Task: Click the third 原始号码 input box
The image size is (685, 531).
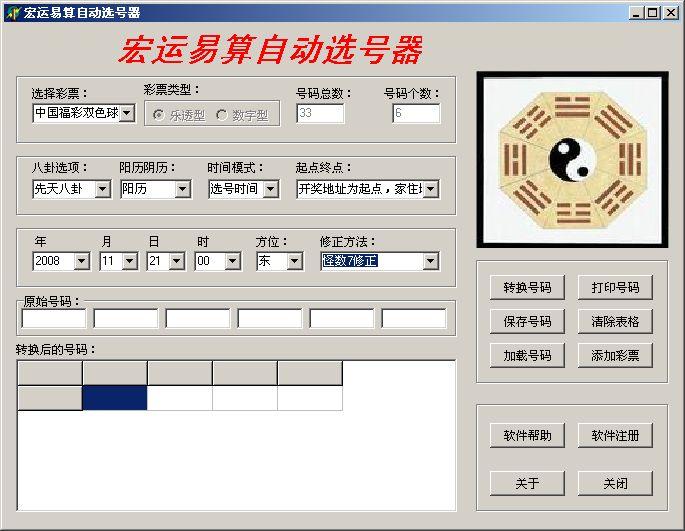Action: (x=198, y=318)
